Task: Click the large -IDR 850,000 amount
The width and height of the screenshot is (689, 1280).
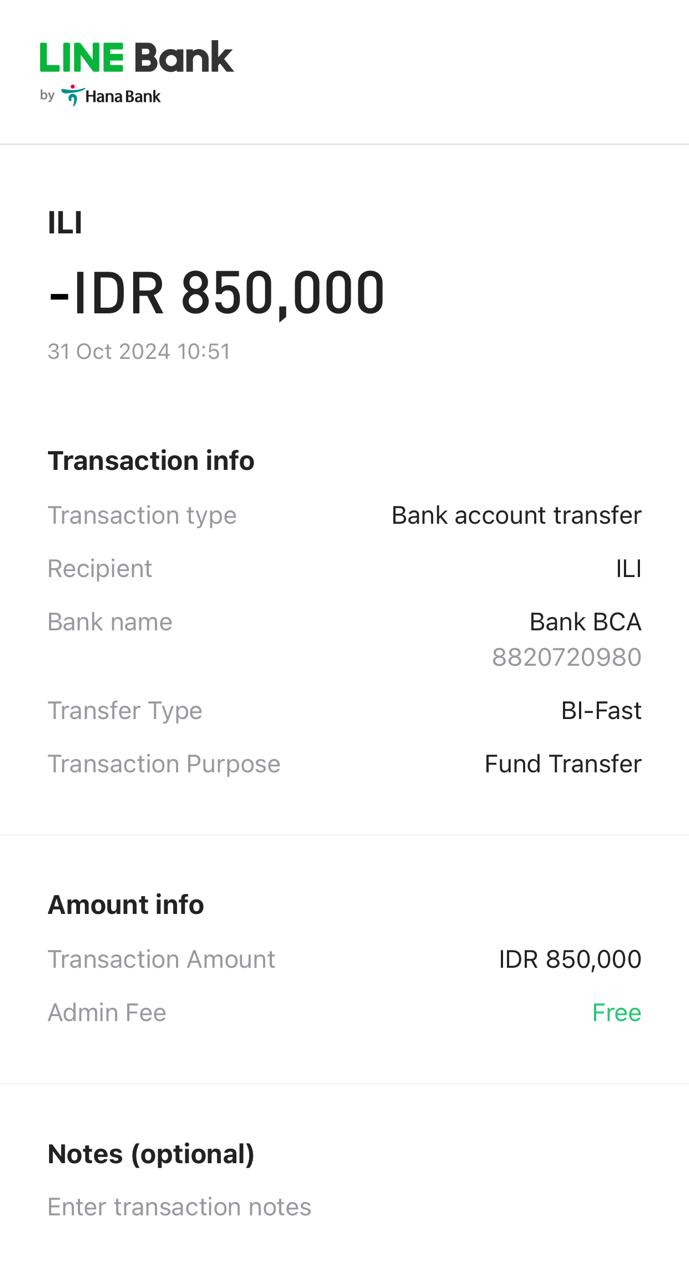Action: point(216,293)
